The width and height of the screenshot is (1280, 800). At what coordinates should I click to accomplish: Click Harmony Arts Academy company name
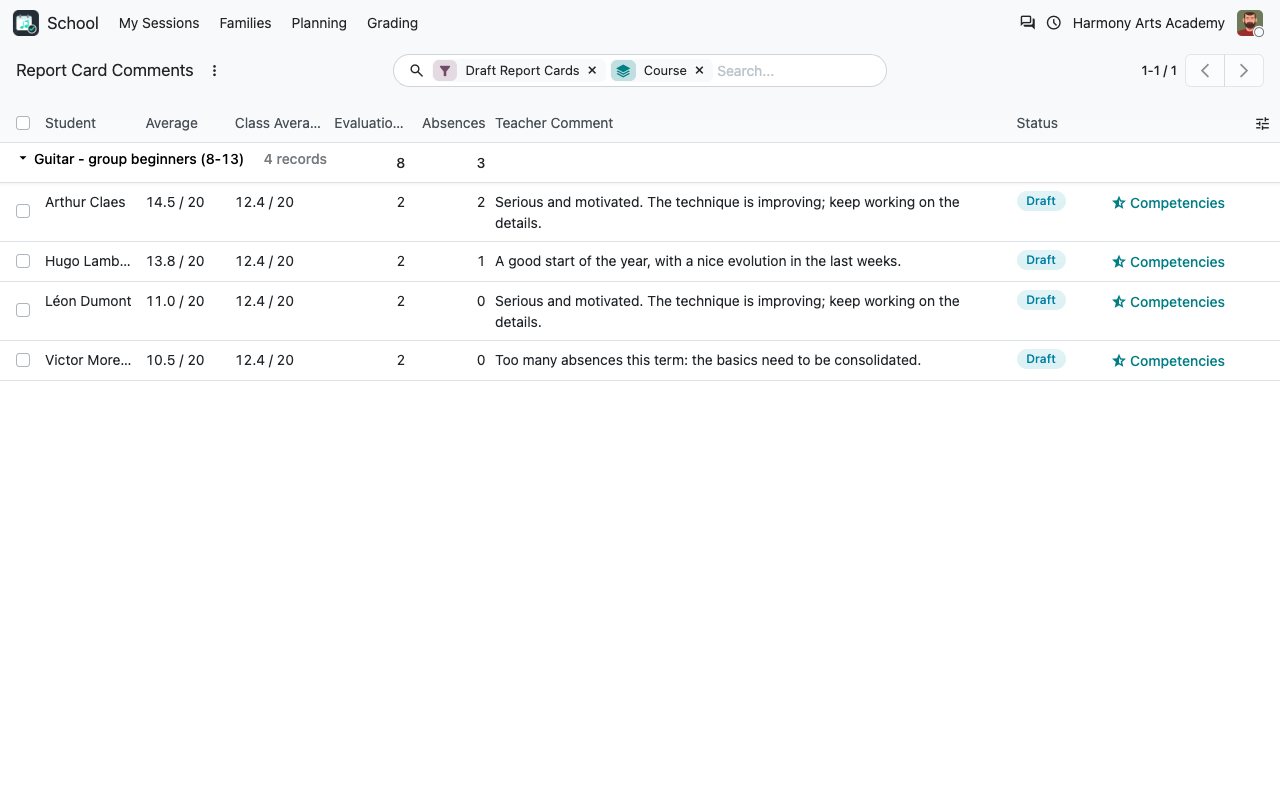point(1148,23)
